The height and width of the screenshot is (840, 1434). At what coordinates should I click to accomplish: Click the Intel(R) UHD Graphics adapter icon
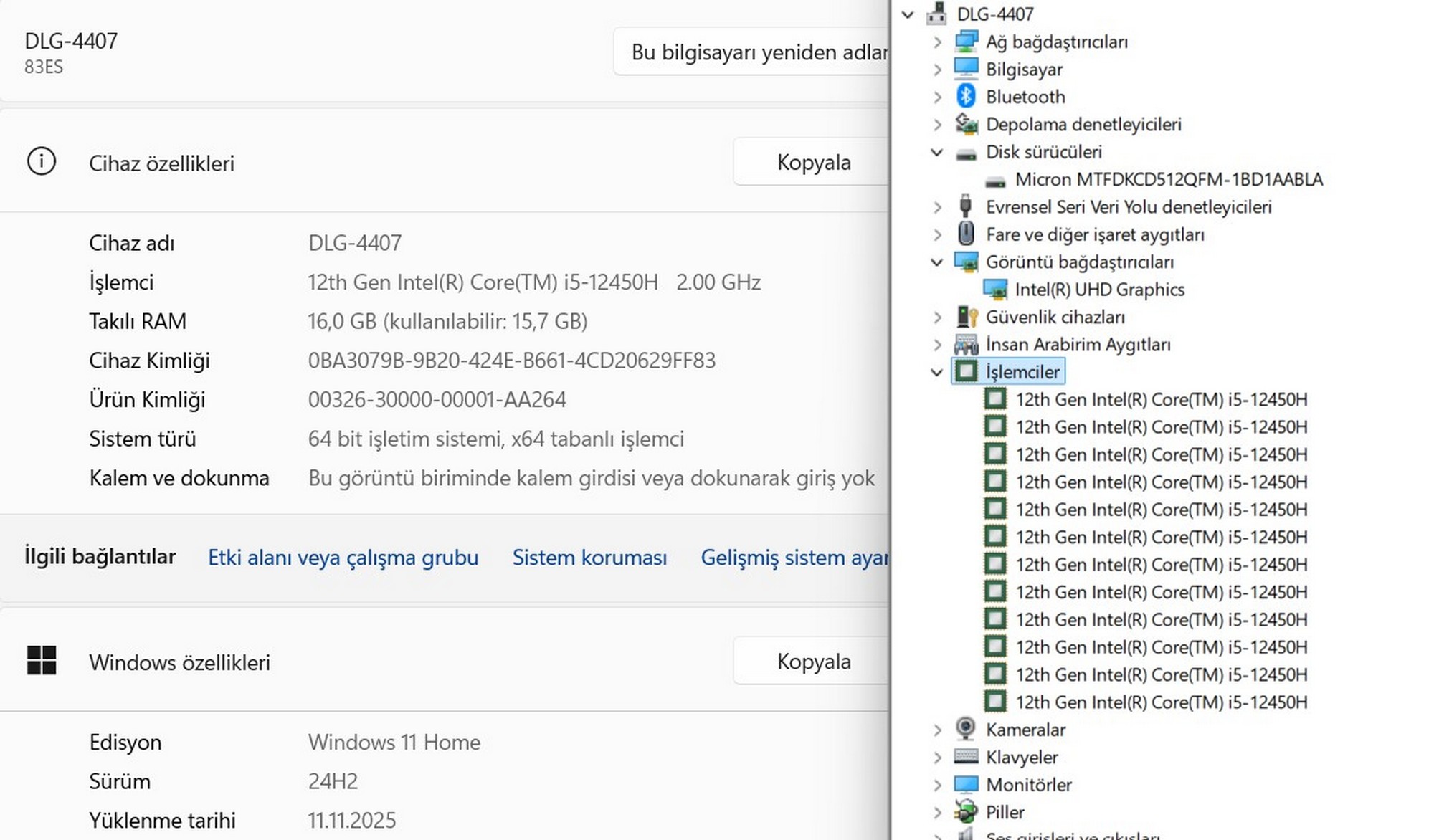(994, 290)
